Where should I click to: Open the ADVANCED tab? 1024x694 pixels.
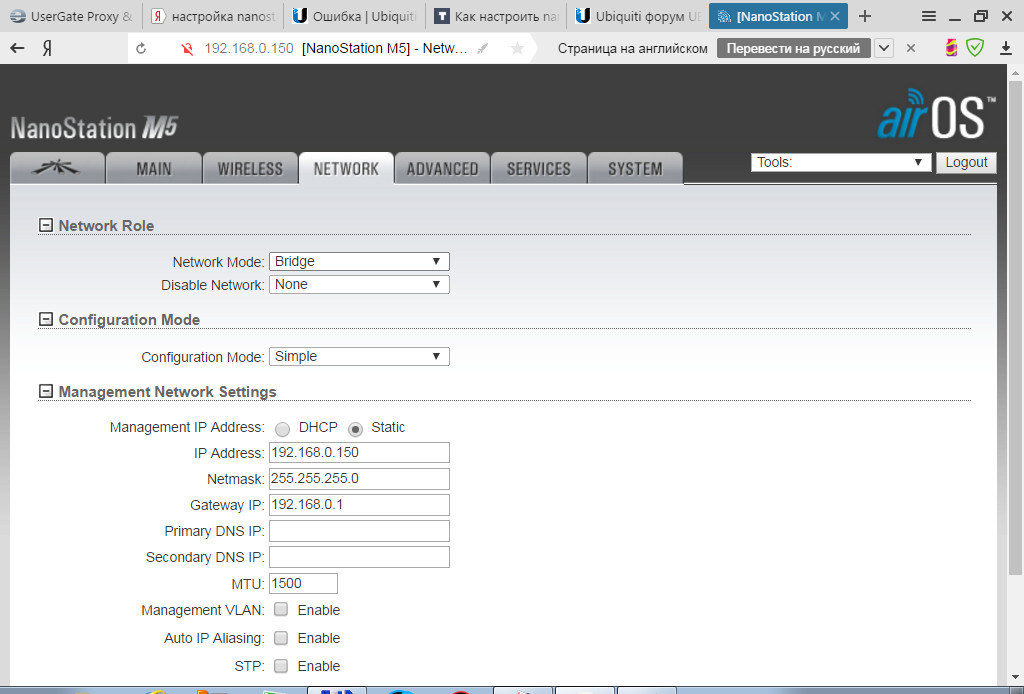pyautogui.click(x=442, y=168)
